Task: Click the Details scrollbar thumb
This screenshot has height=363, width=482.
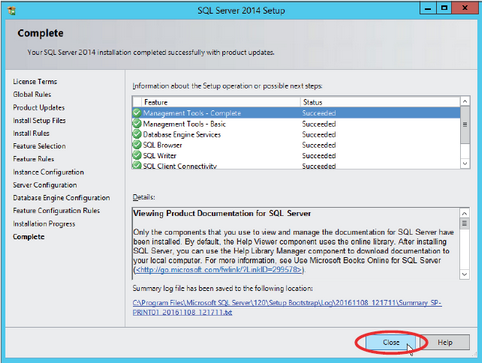Action: pos(465,223)
